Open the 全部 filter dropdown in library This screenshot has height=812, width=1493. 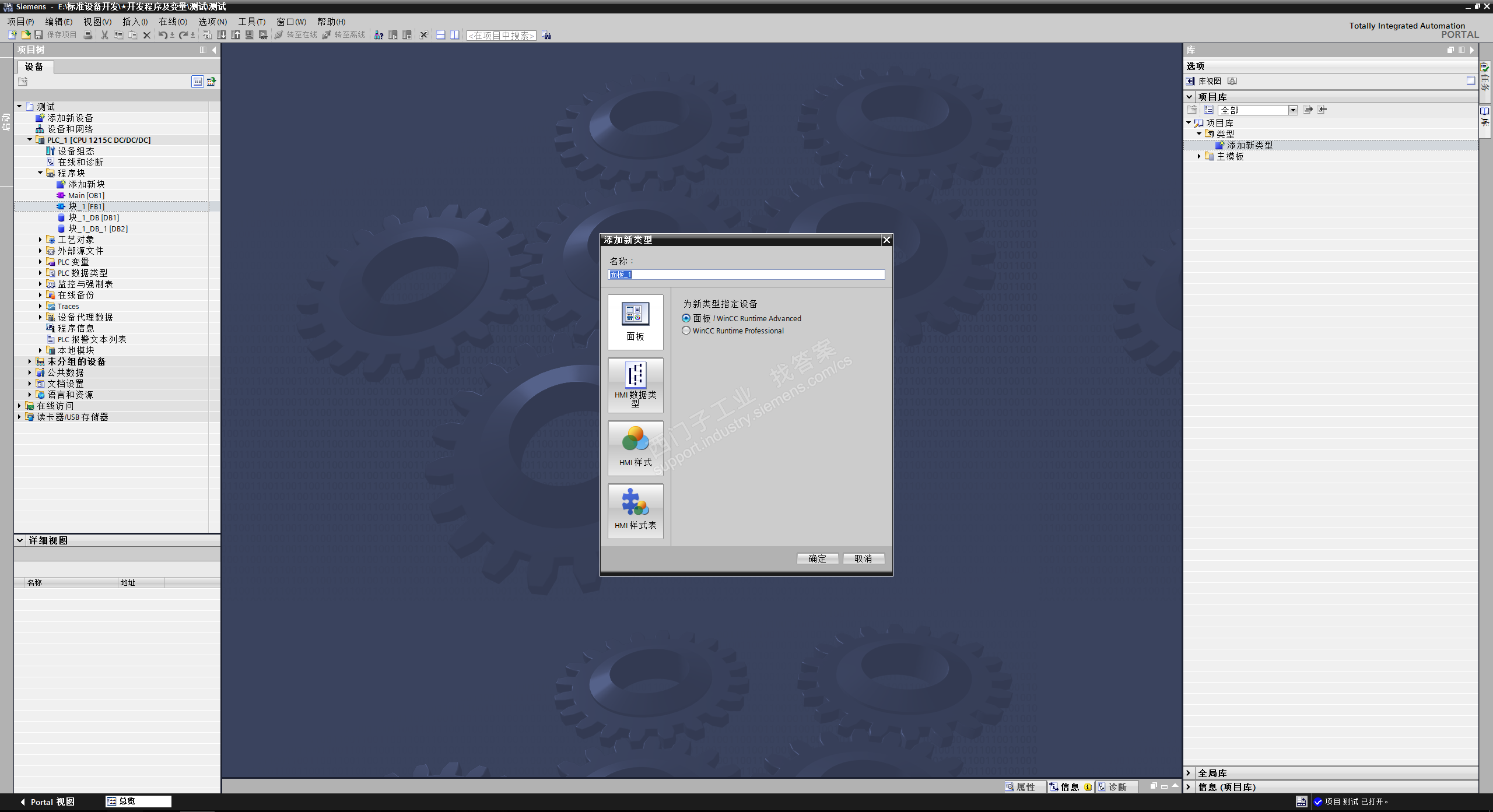click(1292, 110)
